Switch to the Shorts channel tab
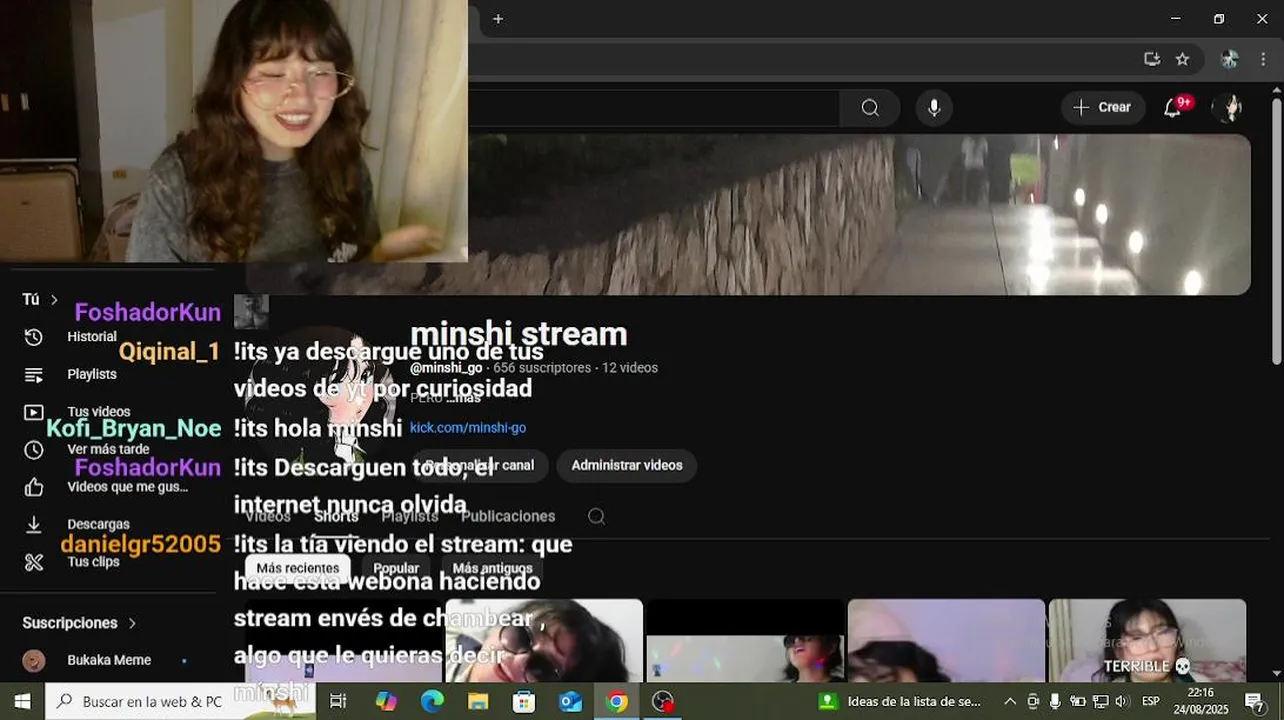 tap(336, 516)
